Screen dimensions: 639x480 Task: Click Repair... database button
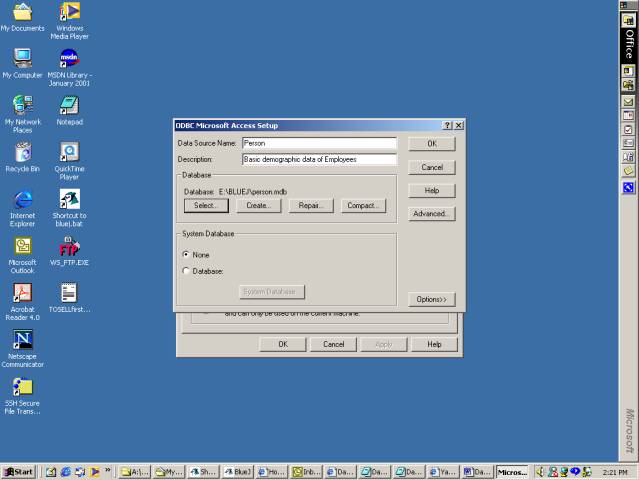tap(311, 206)
